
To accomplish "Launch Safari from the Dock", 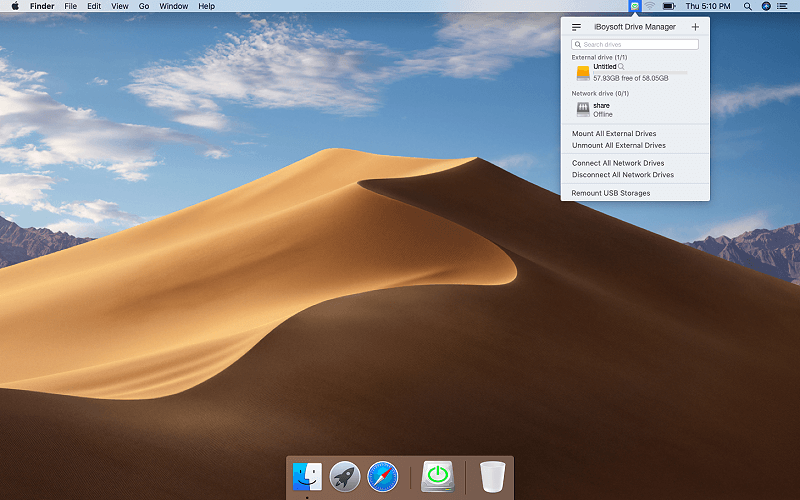I will [383, 476].
